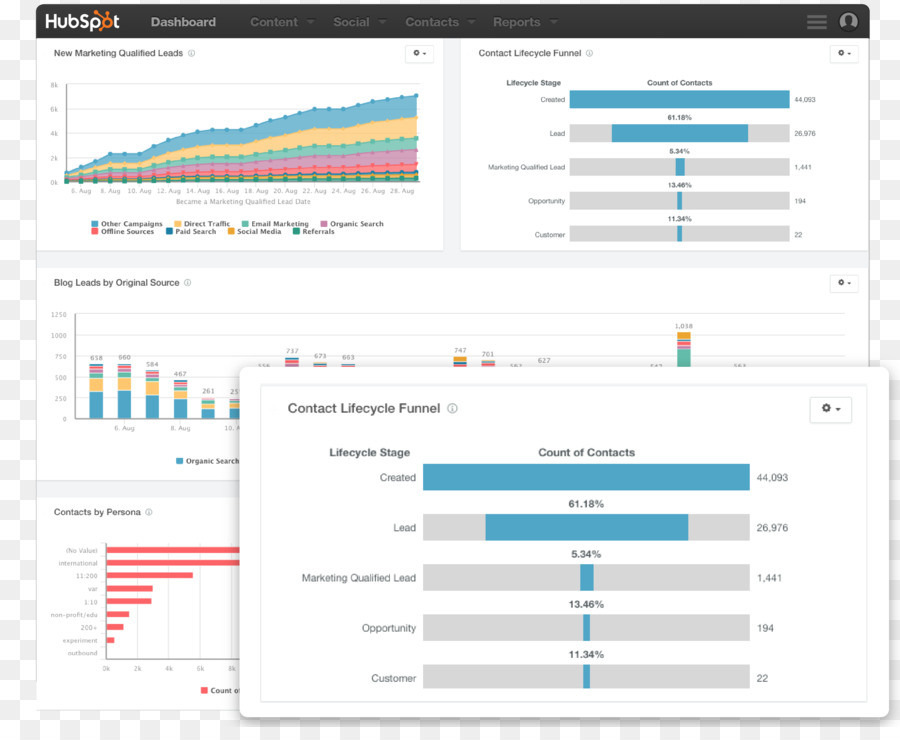Viewport: 900px width, 740px height.
Task: Open the Content menu
Action: [274, 22]
